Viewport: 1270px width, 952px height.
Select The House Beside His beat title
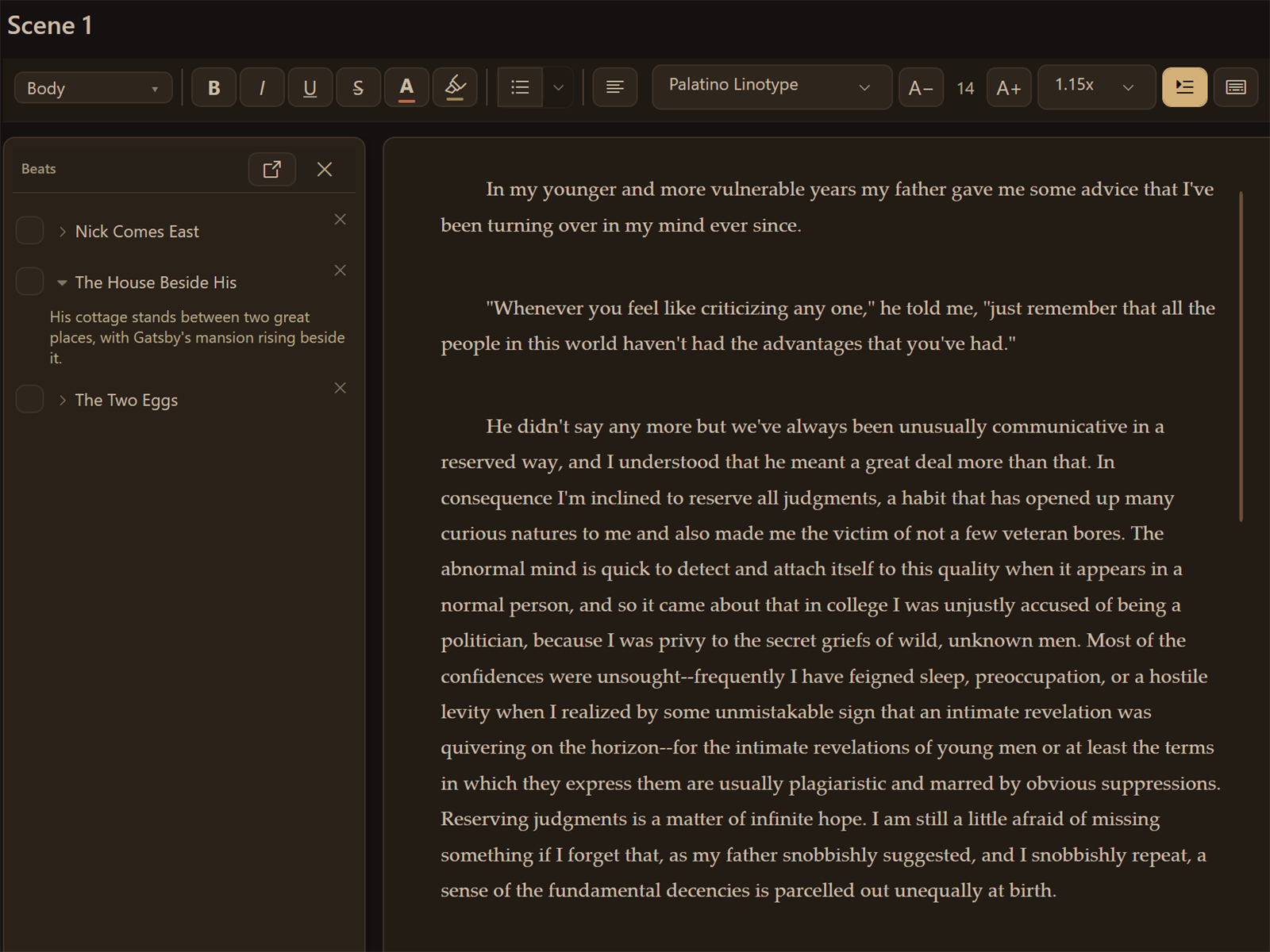point(156,282)
